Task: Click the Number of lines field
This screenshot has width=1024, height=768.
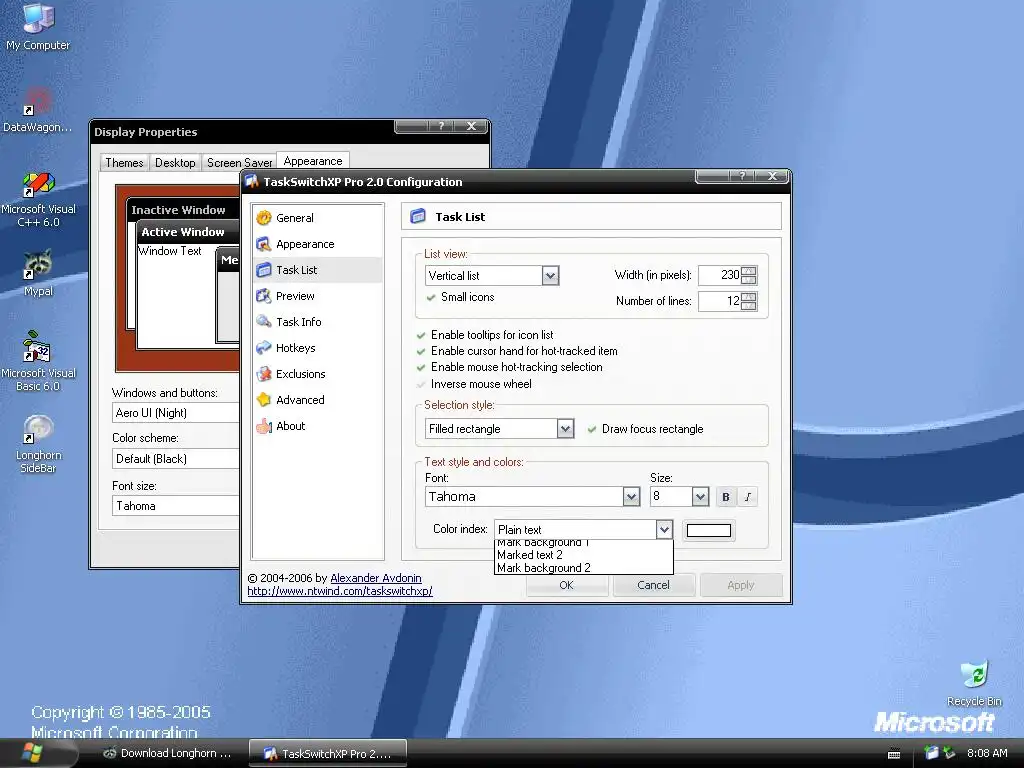Action: (719, 300)
